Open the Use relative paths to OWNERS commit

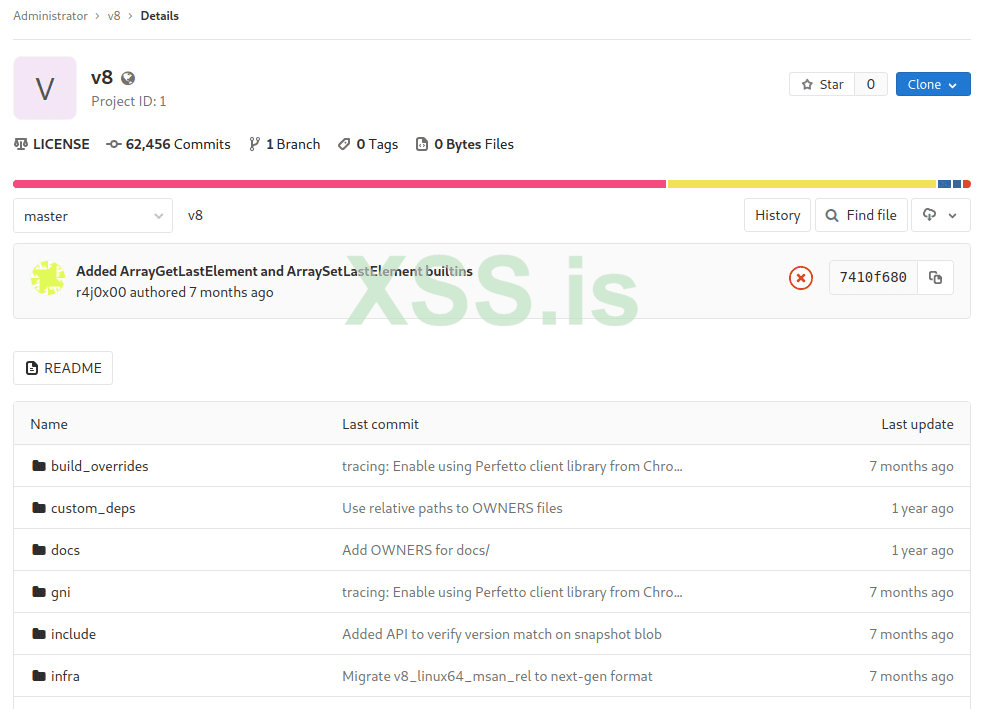coord(452,509)
